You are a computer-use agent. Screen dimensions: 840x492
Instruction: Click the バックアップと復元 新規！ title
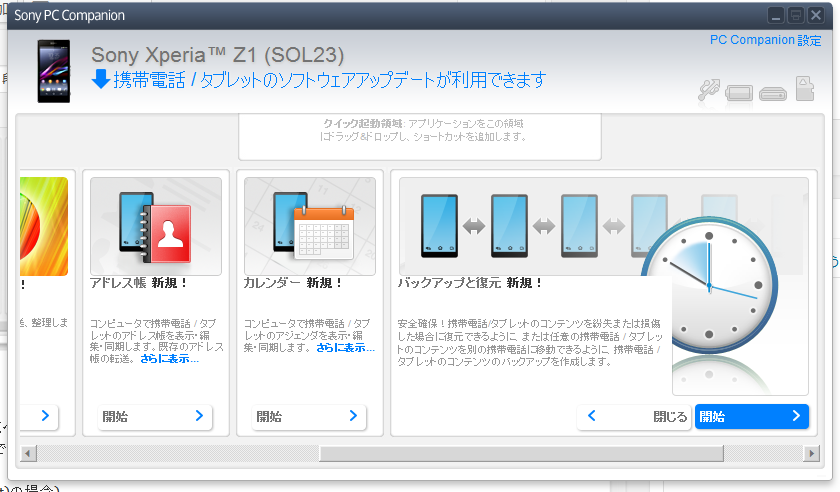pyautogui.click(x=470, y=283)
